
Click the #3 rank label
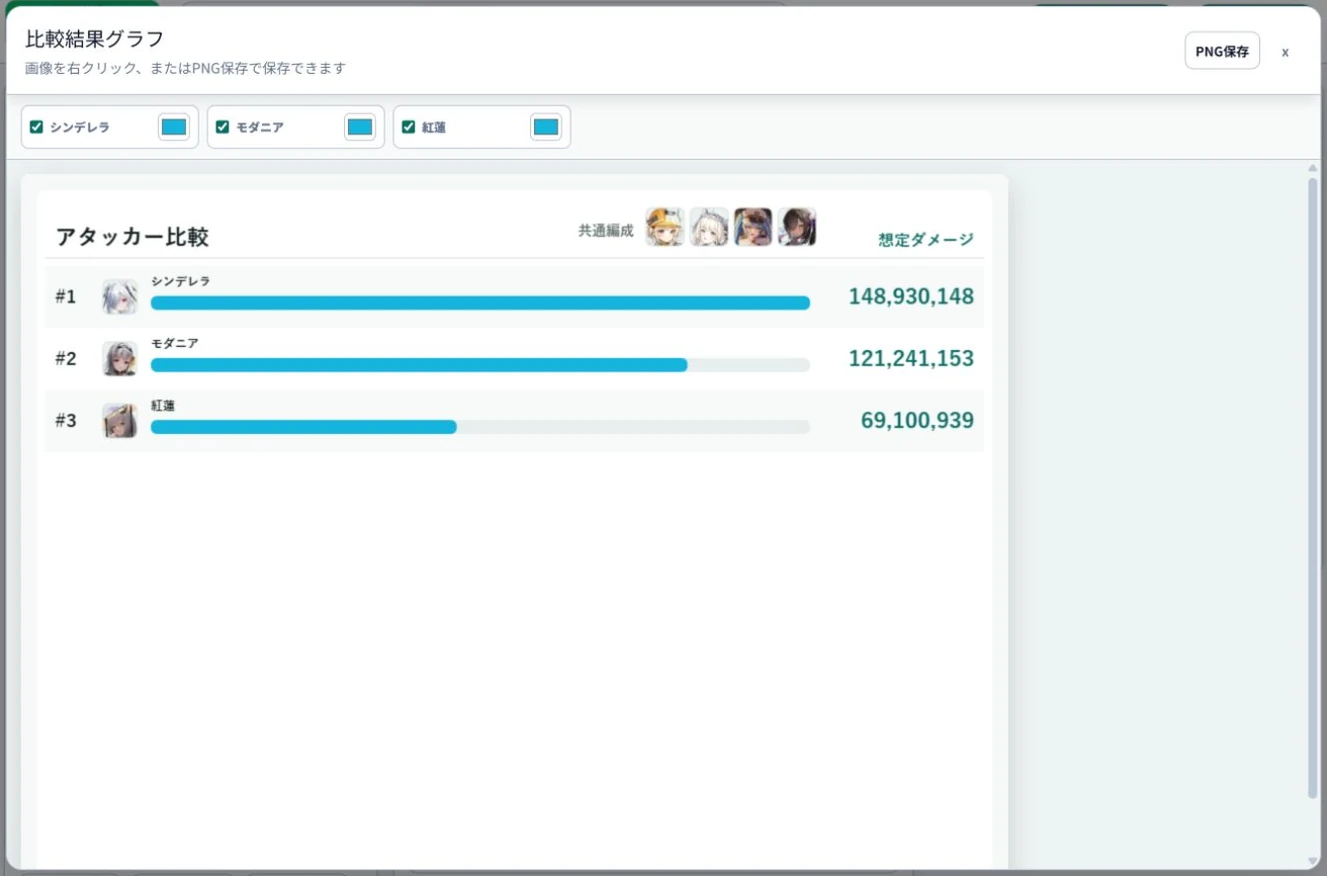point(66,421)
